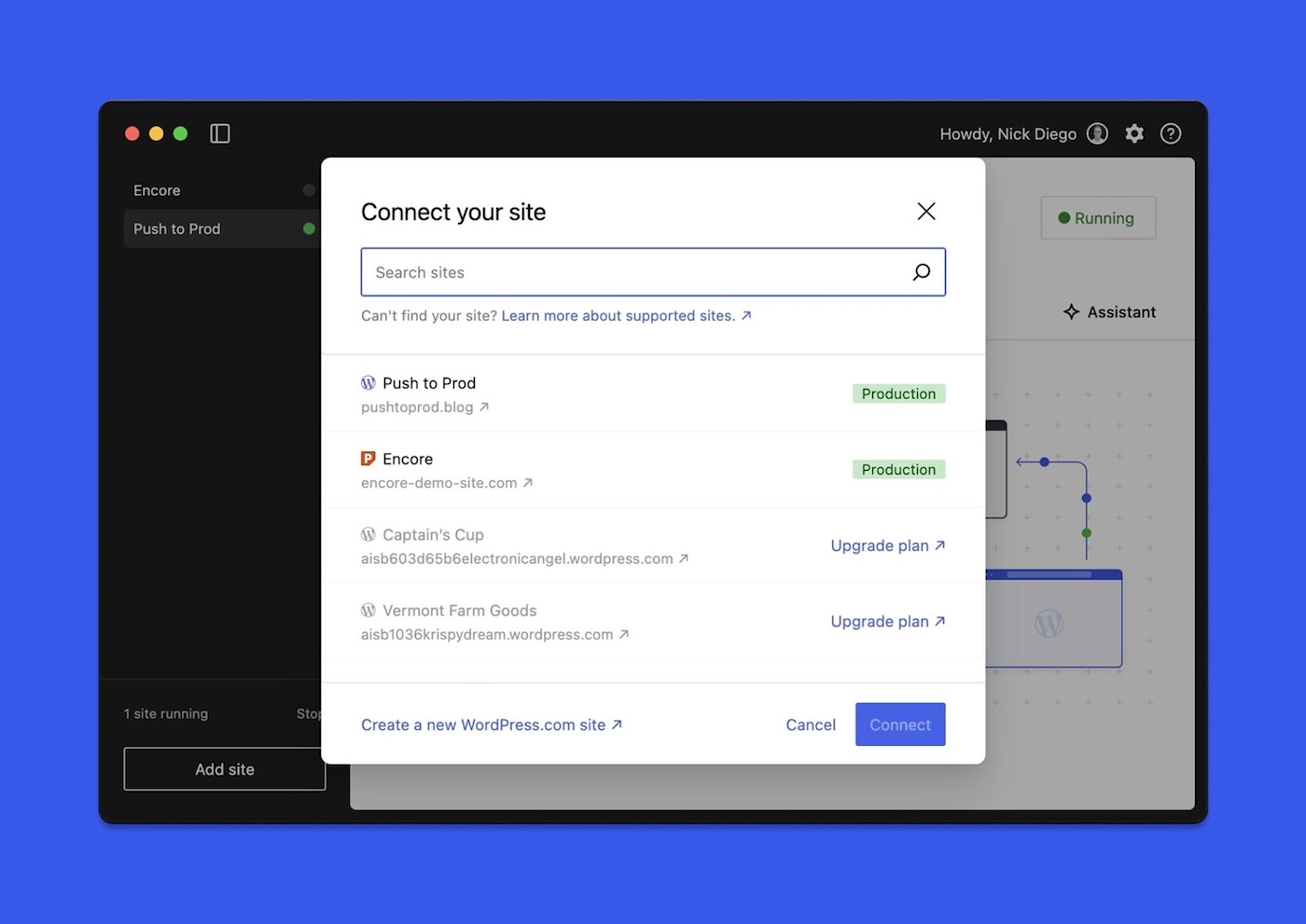
Task: Click the Captain's Cup site name
Action: (x=433, y=535)
